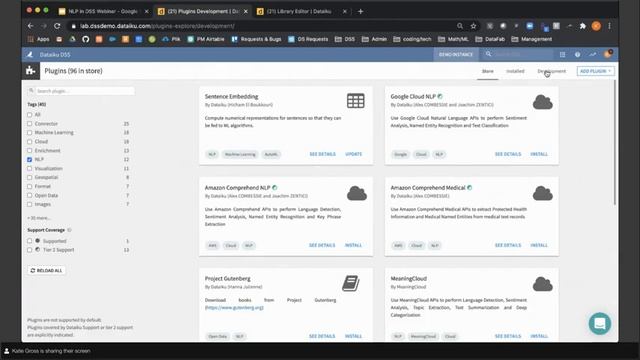The height and width of the screenshot is (360, 640).
Task: Click the Amazon Comprehend NLP cloud icon
Action: (357, 193)
